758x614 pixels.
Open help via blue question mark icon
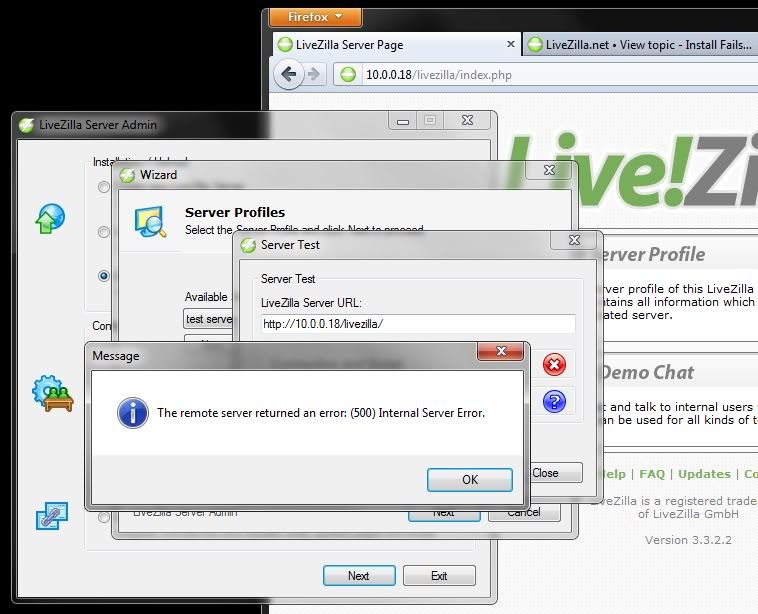click(554, 401)
